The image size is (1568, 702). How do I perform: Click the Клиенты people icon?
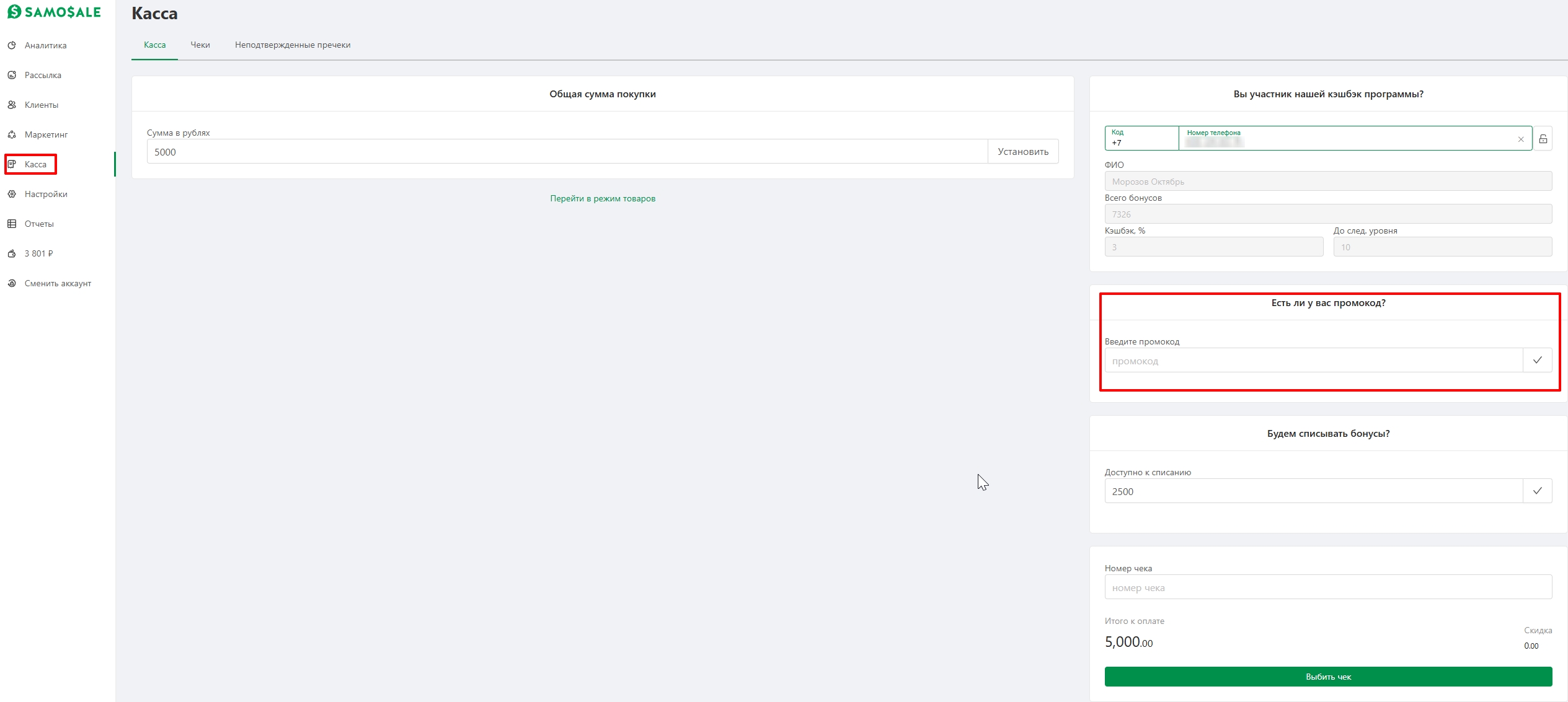click(x=12, y=105)
